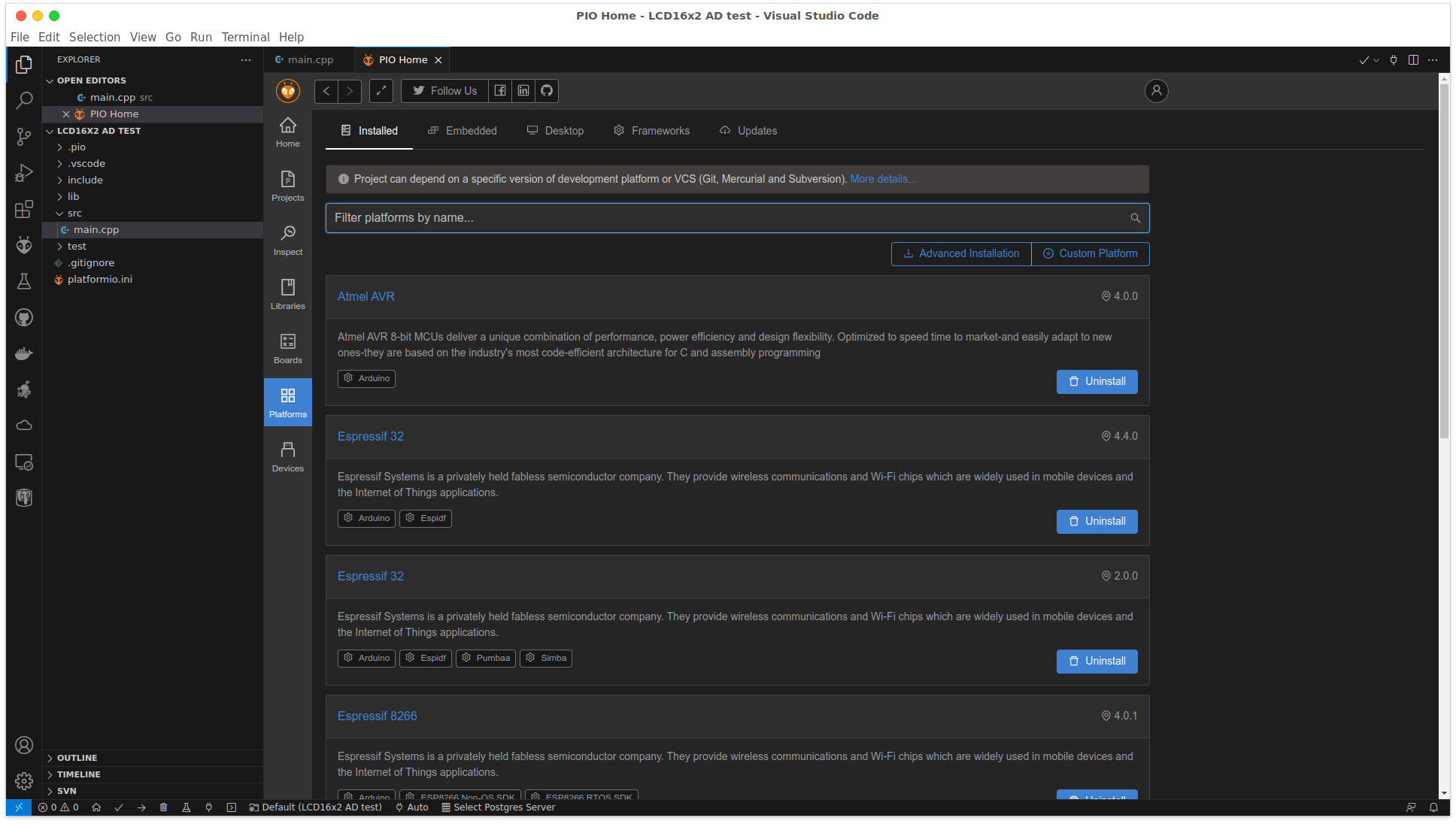Click the GitHub icon in PIO toolbar
Image resolution: width=1456 pixels, height=824 pixels.
point(547,91)
